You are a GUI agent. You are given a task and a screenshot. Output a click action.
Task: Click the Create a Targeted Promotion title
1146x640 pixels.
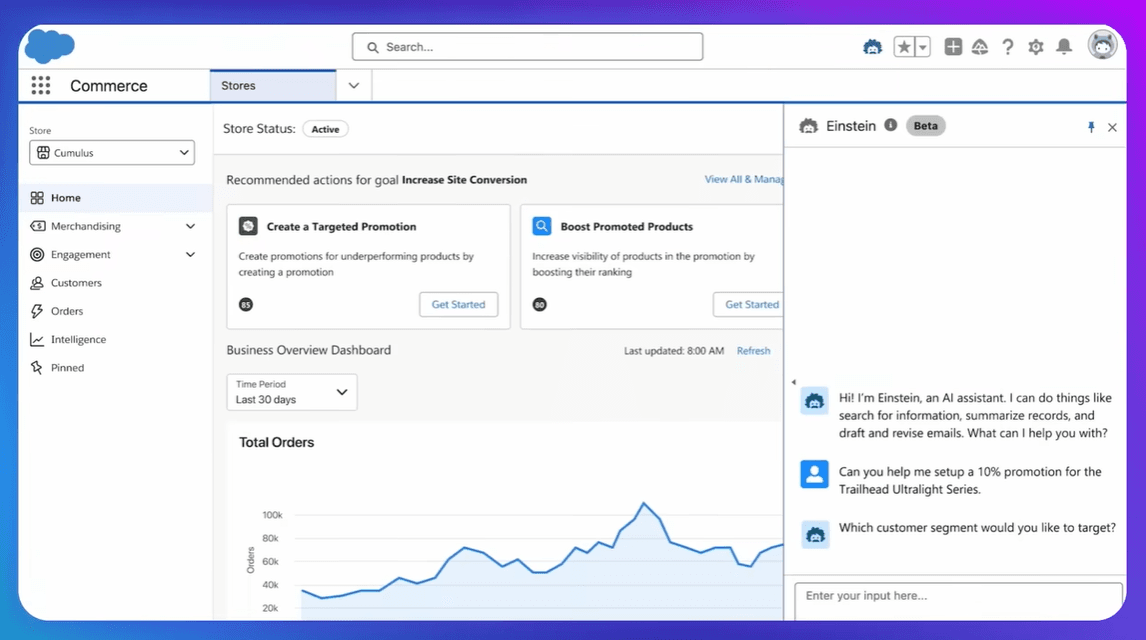[x=341, y=226]
